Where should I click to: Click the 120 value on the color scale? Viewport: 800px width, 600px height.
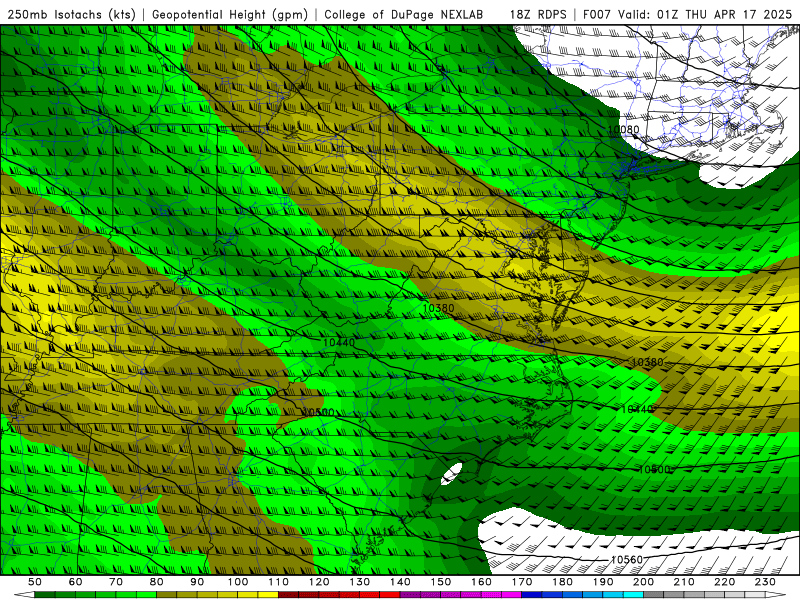(319, 582)
